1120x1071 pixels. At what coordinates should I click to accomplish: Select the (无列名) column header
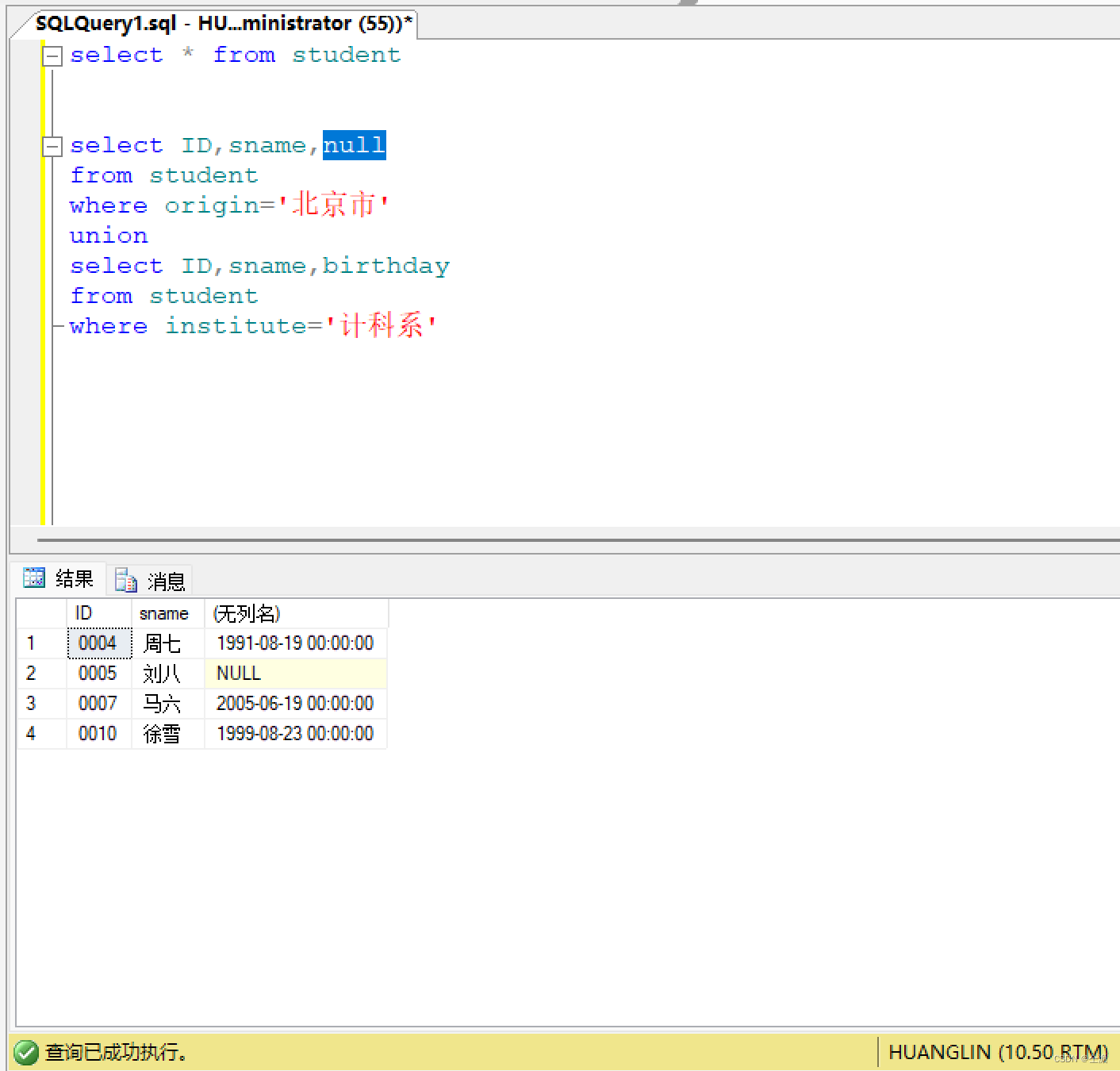pos(297,613)
